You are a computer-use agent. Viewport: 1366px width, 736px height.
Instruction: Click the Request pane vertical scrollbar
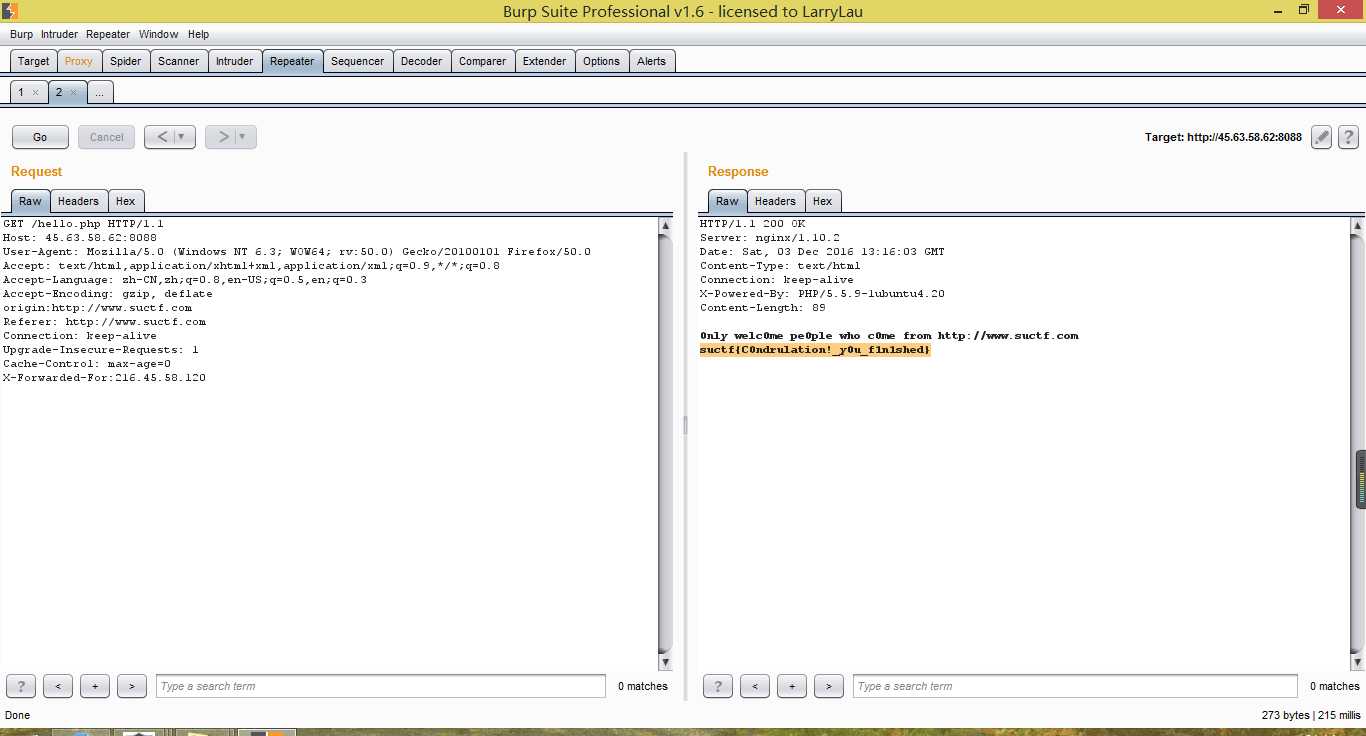(666, 445)
